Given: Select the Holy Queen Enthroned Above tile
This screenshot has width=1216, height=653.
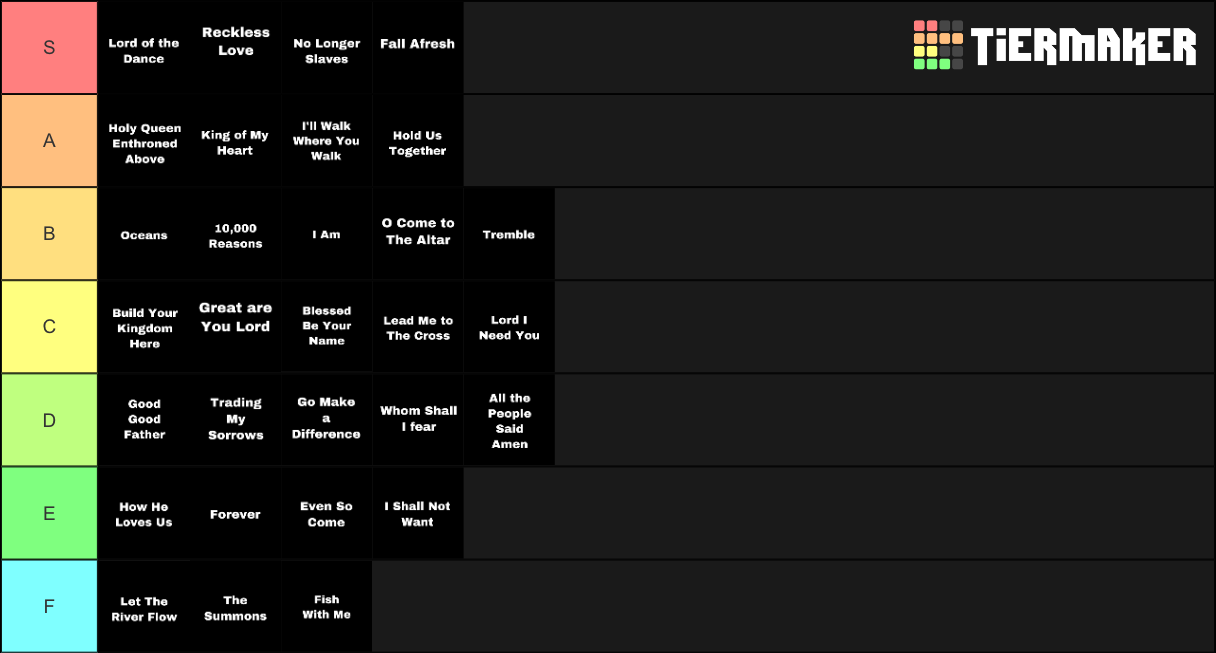Looking at the screenshot, I should click(144, 141).
